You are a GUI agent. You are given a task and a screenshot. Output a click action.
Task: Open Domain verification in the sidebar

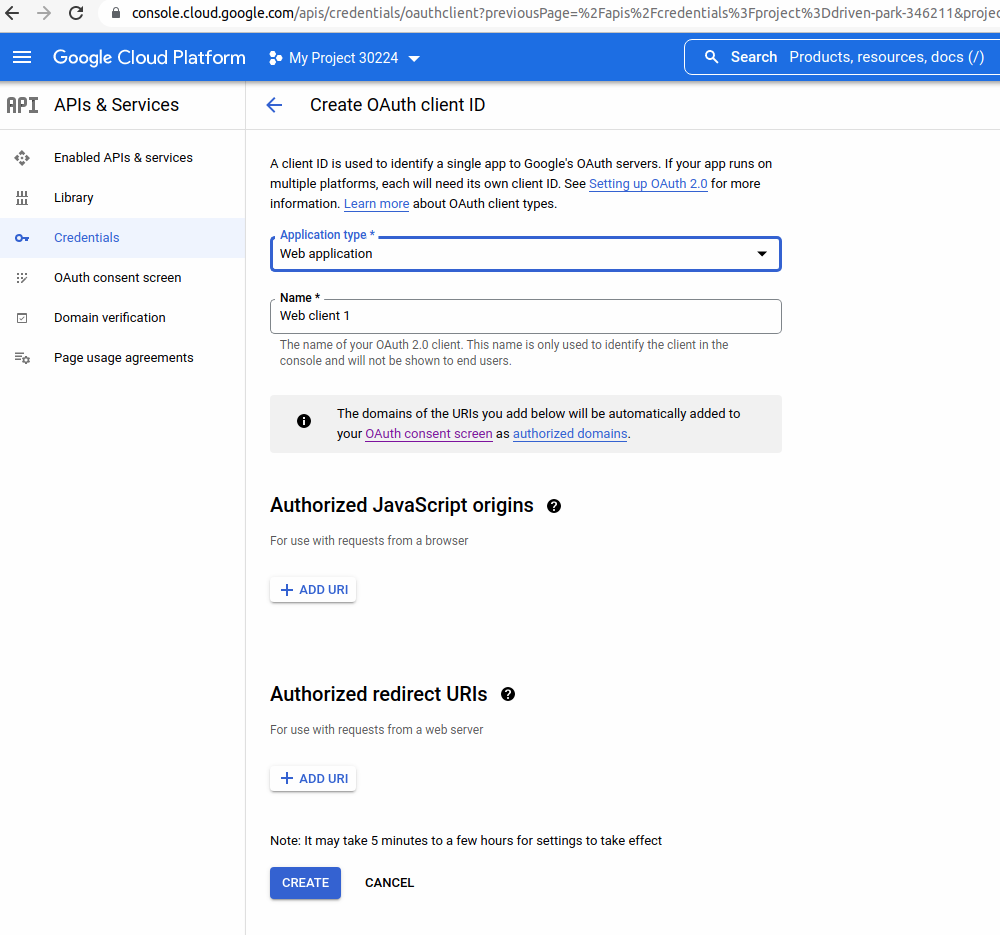pyautogui.click(x=123, y=318)
